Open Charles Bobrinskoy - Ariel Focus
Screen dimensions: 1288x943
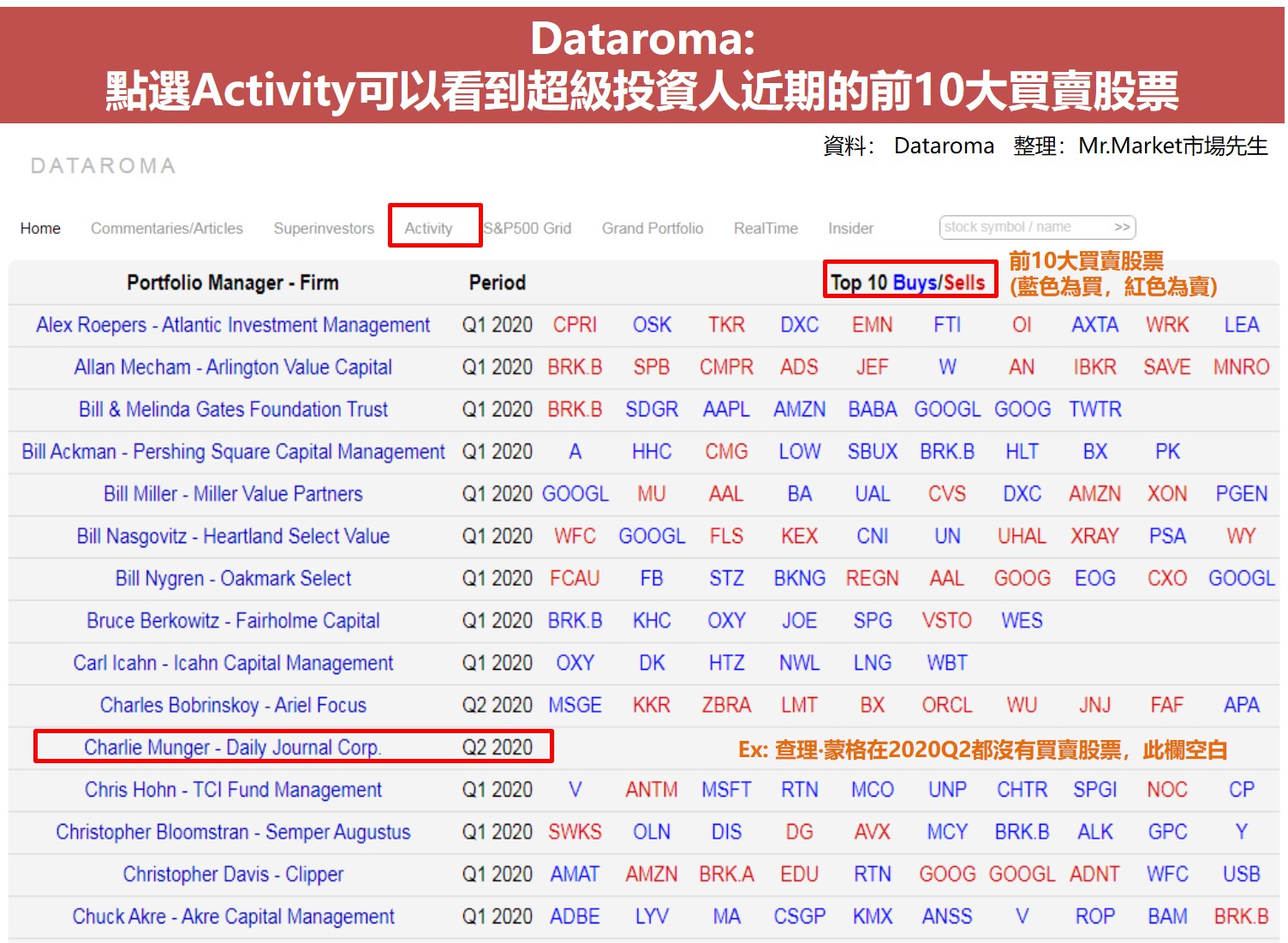pos(233,705)
